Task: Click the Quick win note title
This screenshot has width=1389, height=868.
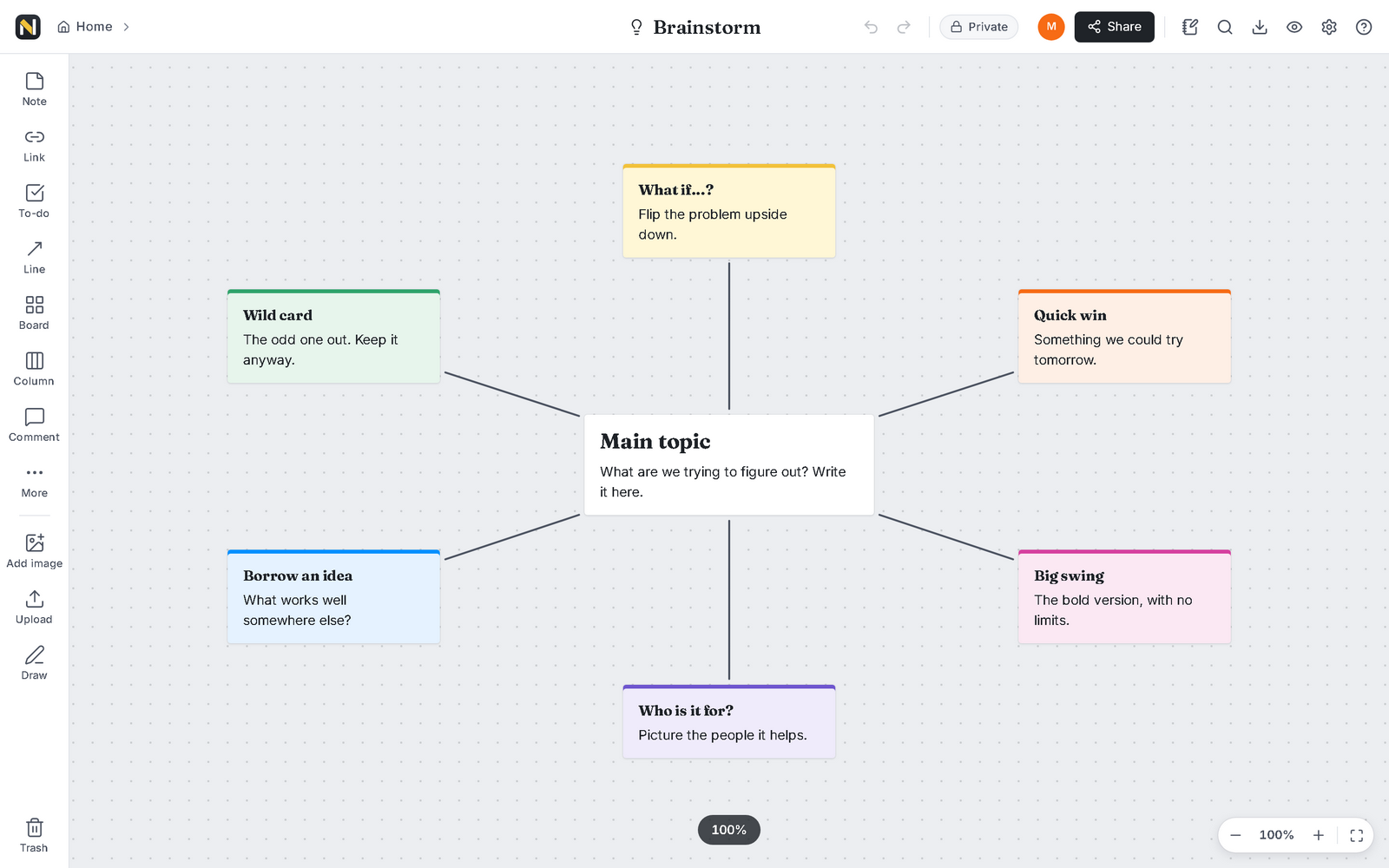Action: [x=1070, y=315]
